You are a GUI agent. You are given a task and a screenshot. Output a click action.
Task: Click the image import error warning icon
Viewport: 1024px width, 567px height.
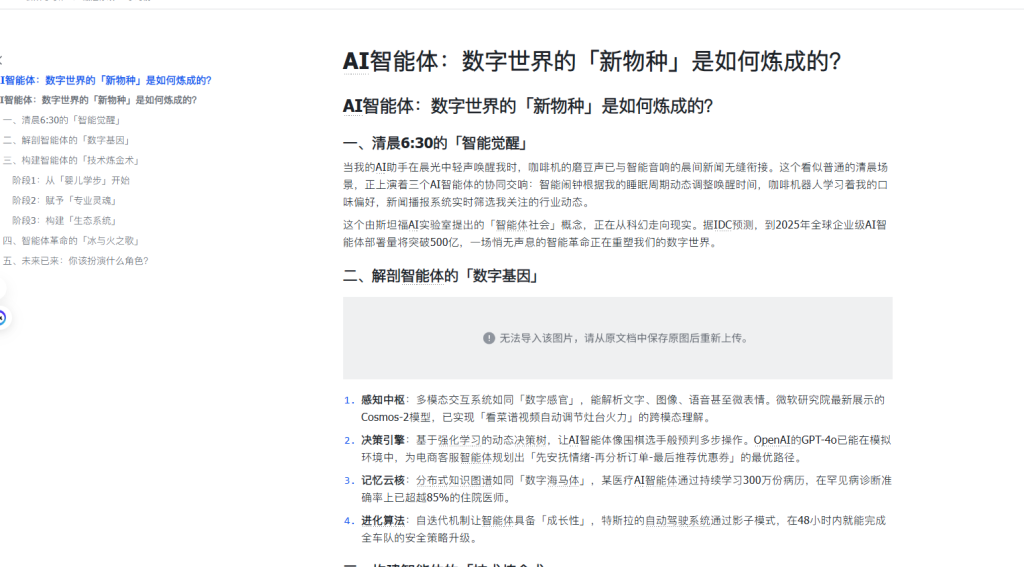tap(489, 338)
